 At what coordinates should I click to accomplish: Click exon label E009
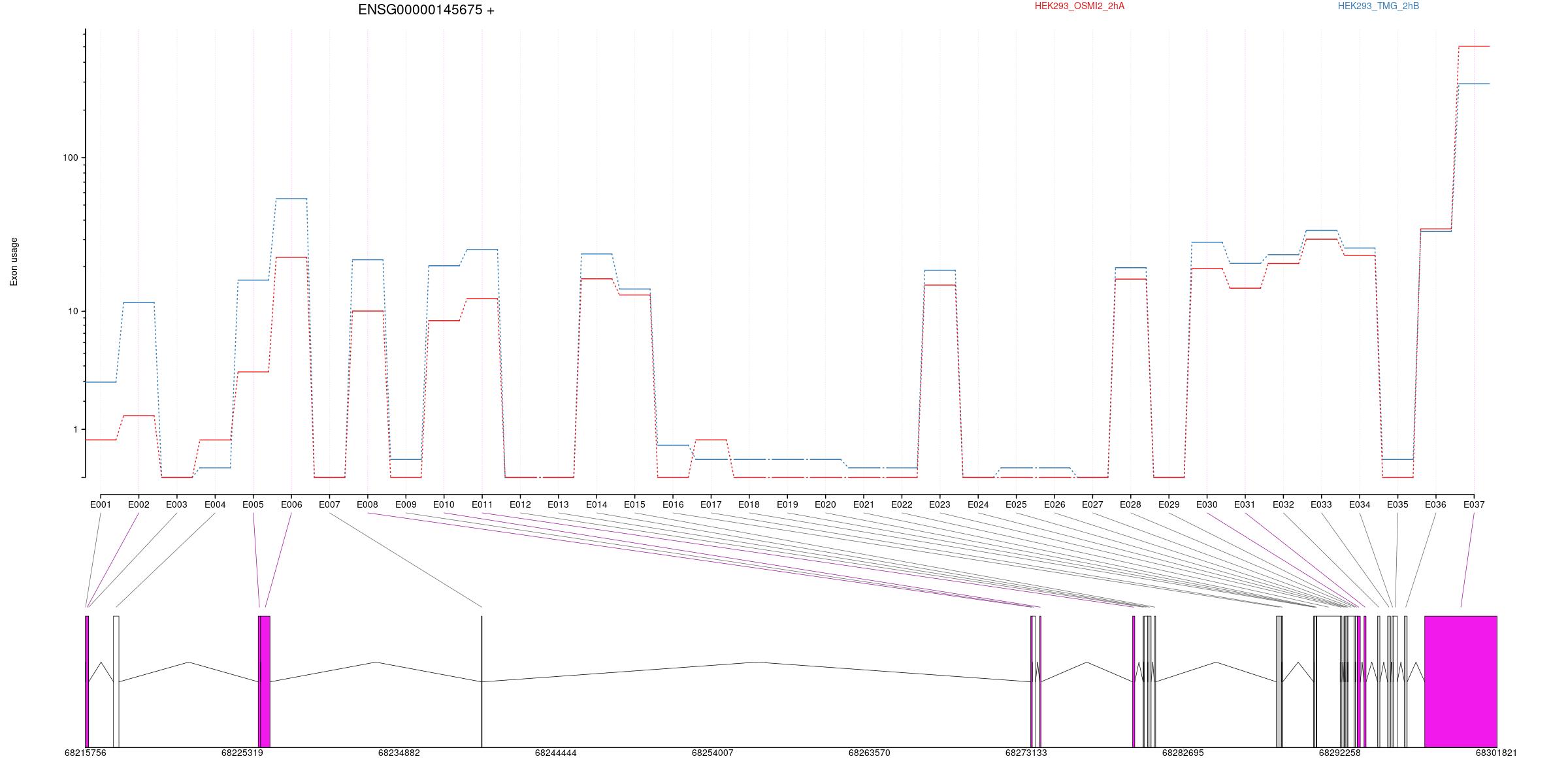[x=406, y=504]
